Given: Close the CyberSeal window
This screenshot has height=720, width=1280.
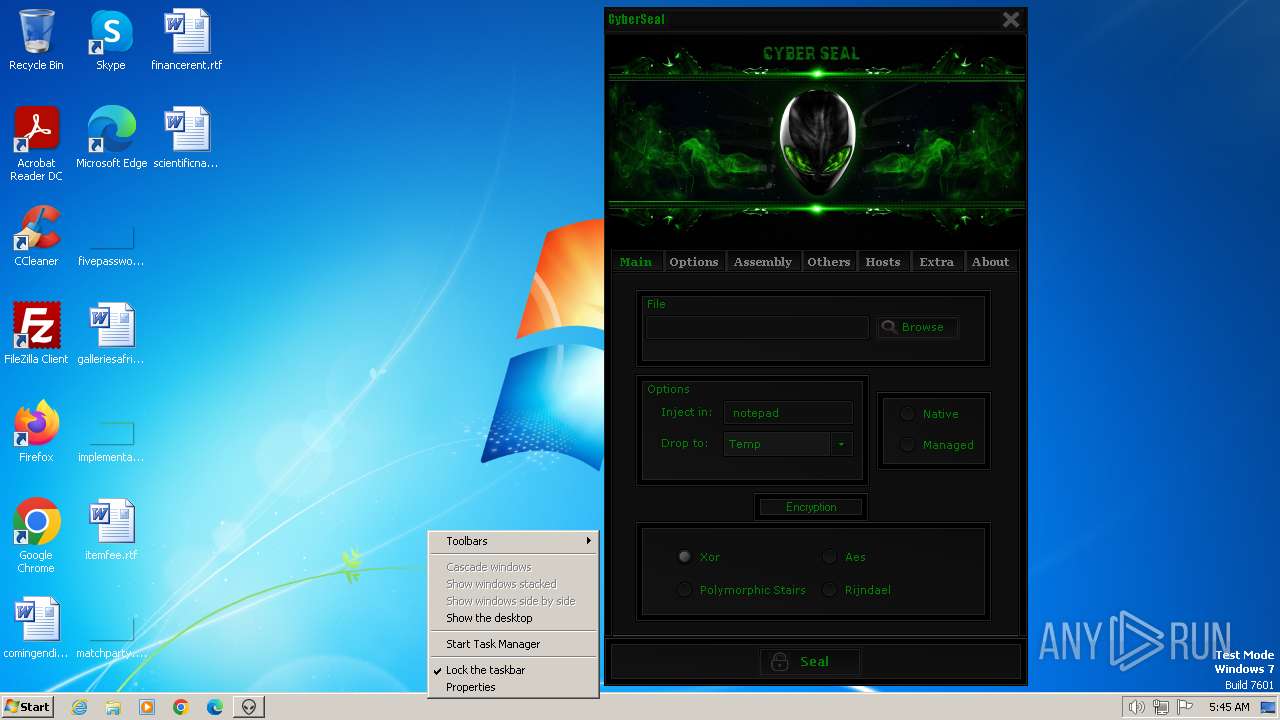Looking at the screenshot, I should [x=1011, y=19].
